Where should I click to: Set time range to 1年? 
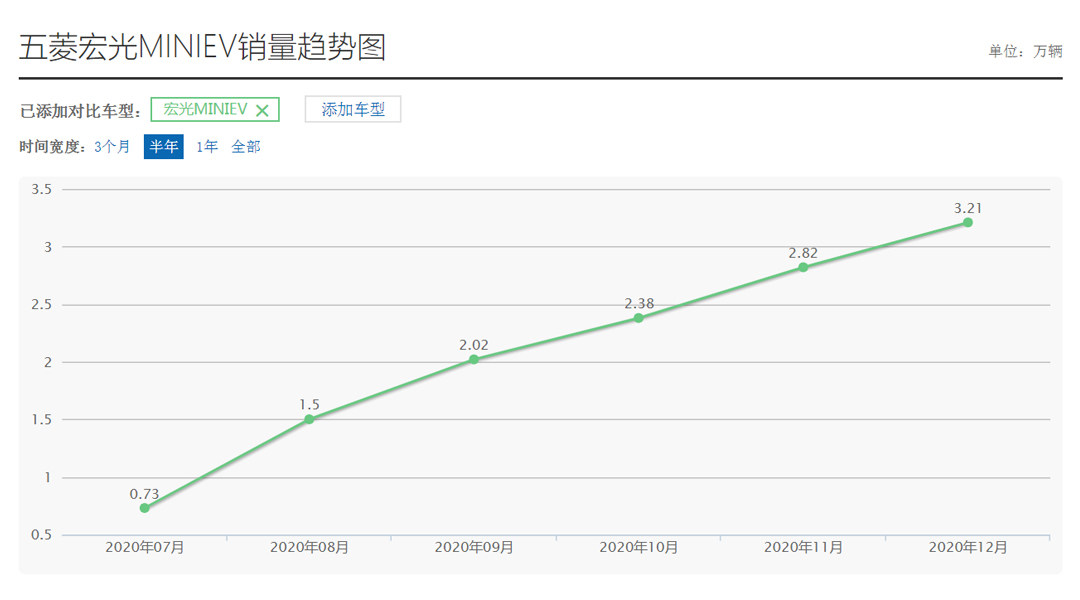(207, 147)
